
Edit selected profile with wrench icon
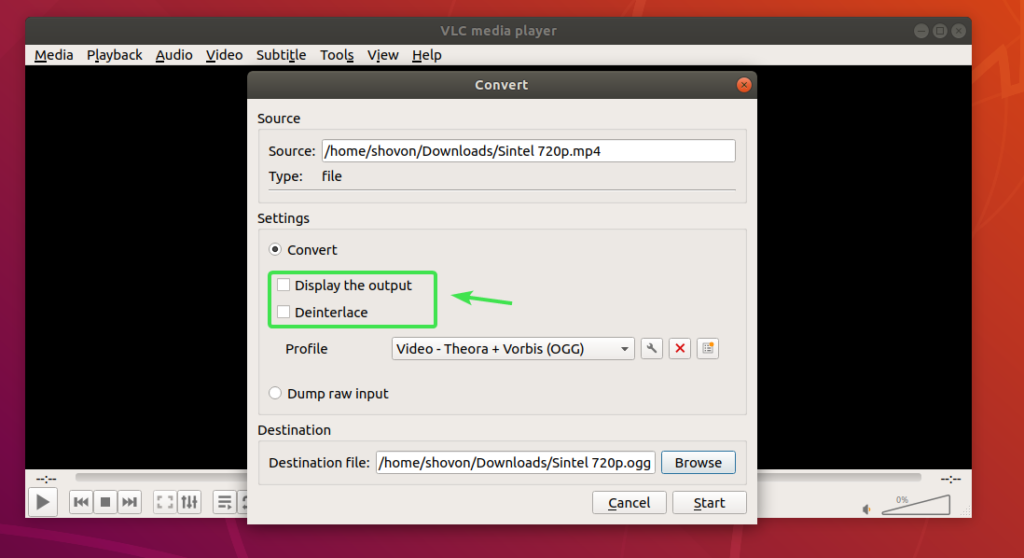[652, 348]
